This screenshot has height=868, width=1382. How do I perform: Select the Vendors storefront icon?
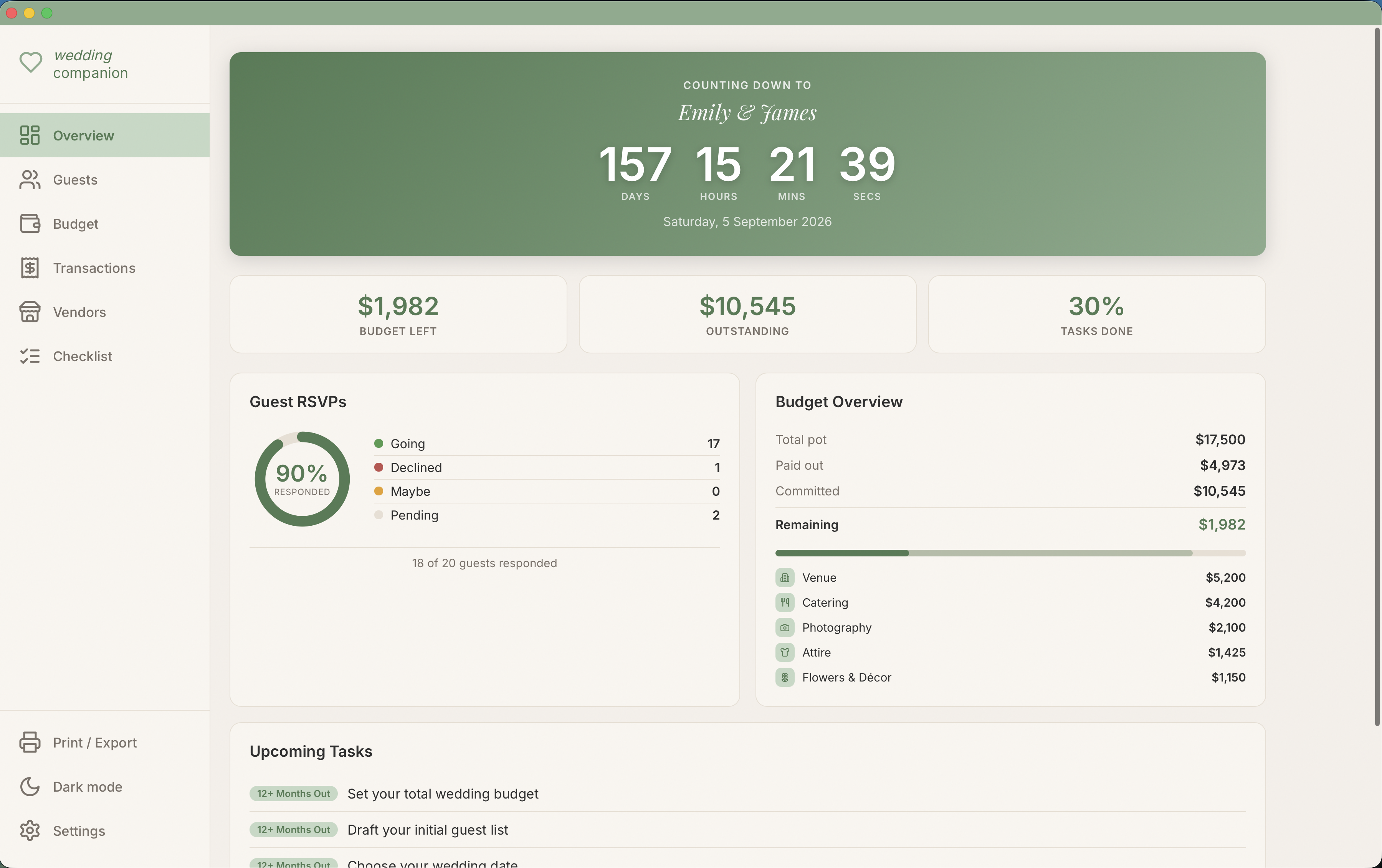point(30,312)
